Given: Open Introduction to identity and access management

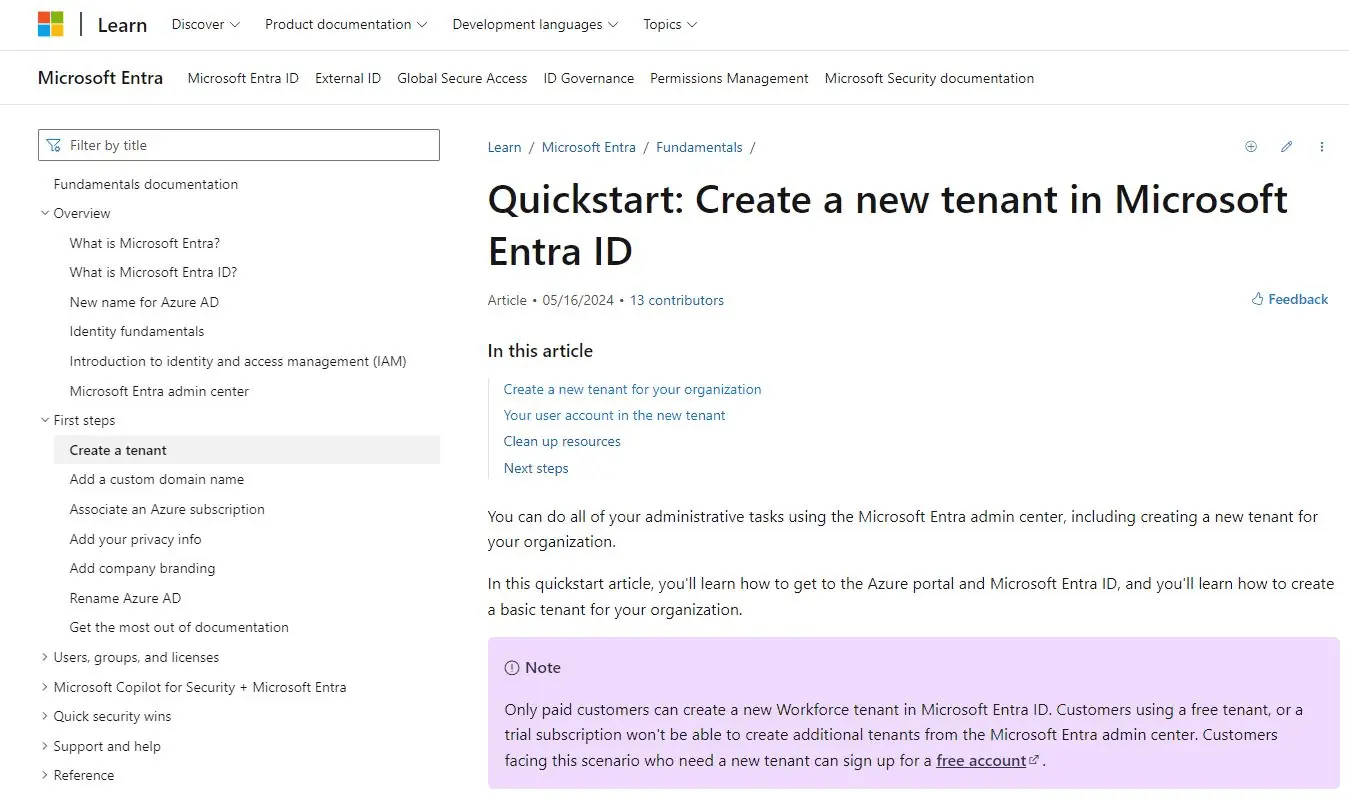Looking at the screenshot, I should pyautogui.click(x=238, y=361).
